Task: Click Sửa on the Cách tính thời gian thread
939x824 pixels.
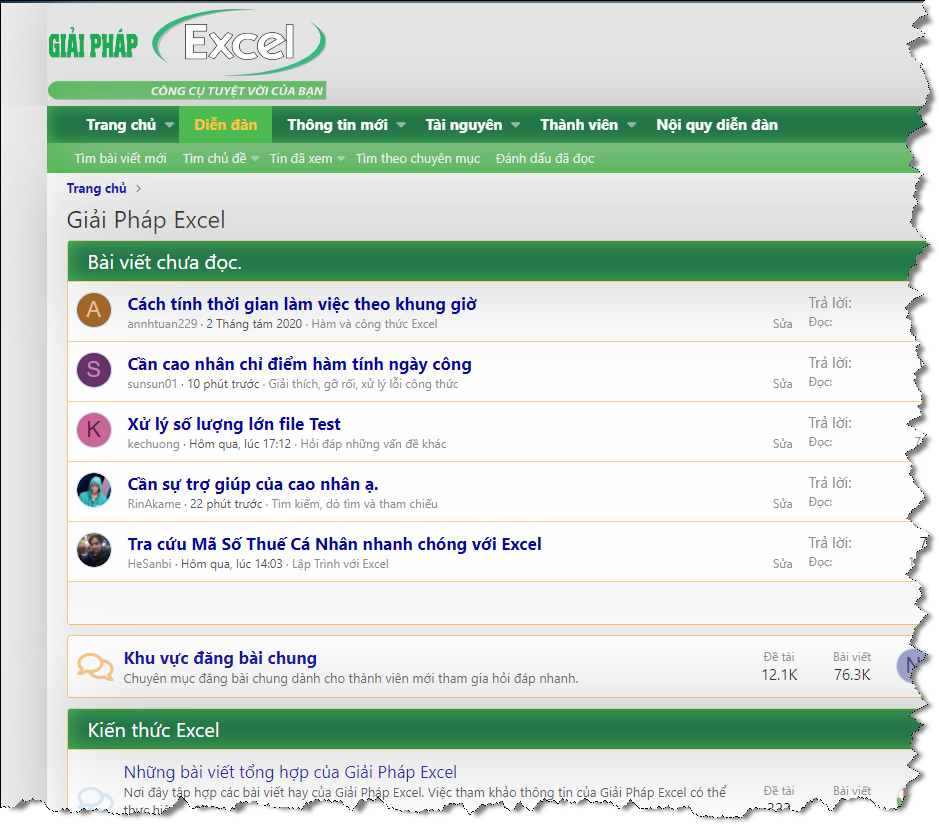Action: point(782,324)
